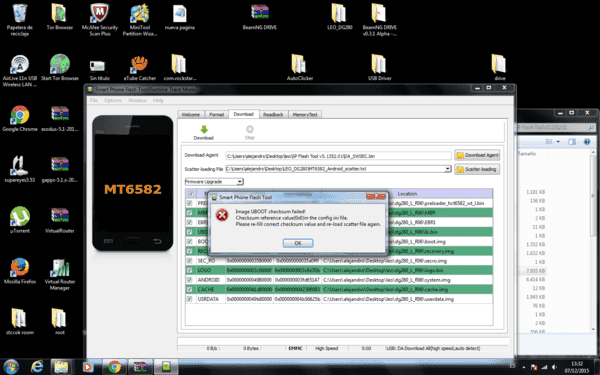Image resolution: width=600 pixels, height=375 pixels.
Task: Expand the Scatter-loading File path dropdown arrow
Action: (x=447, y=169)
